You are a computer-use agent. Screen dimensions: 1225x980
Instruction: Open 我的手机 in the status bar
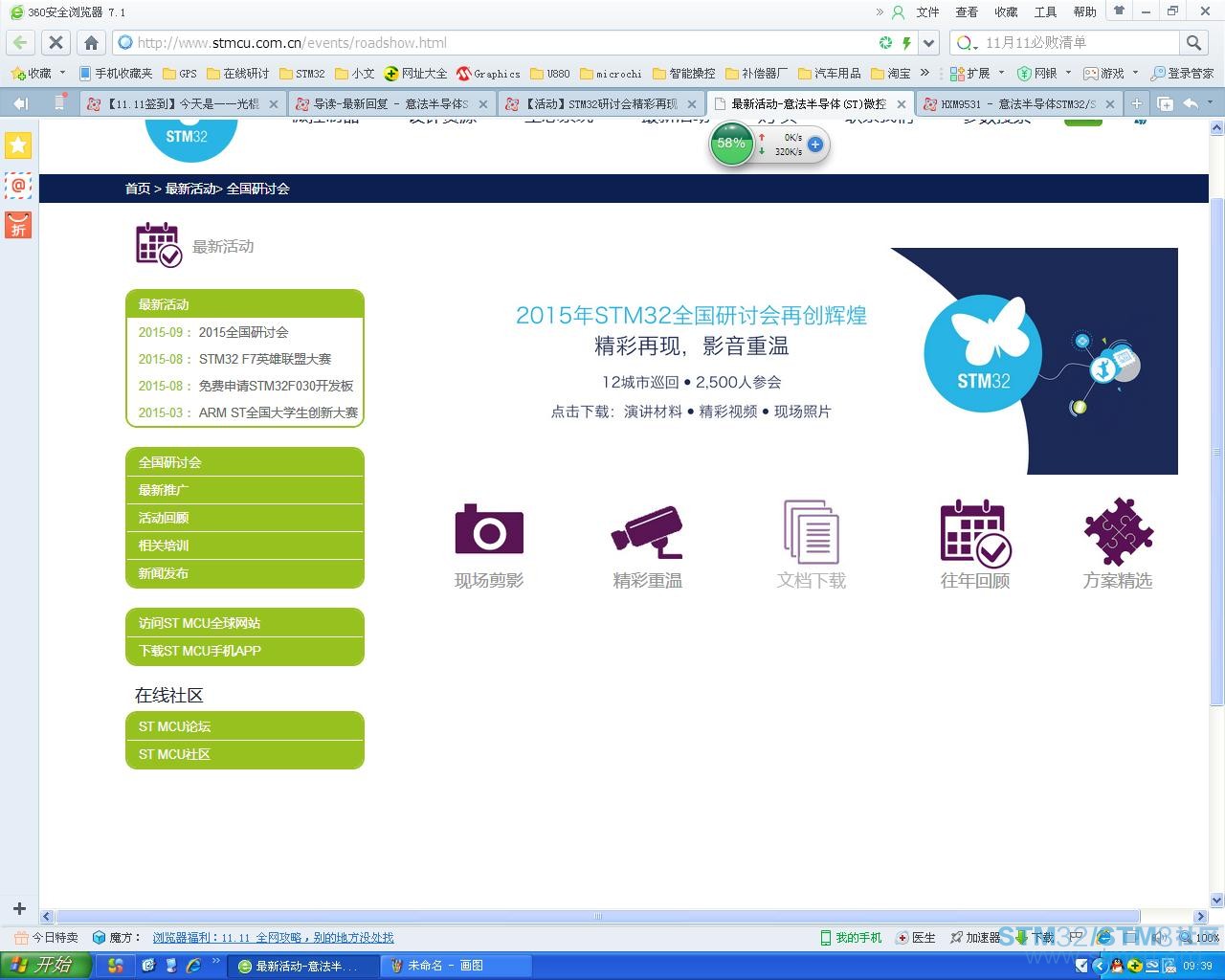851,938
